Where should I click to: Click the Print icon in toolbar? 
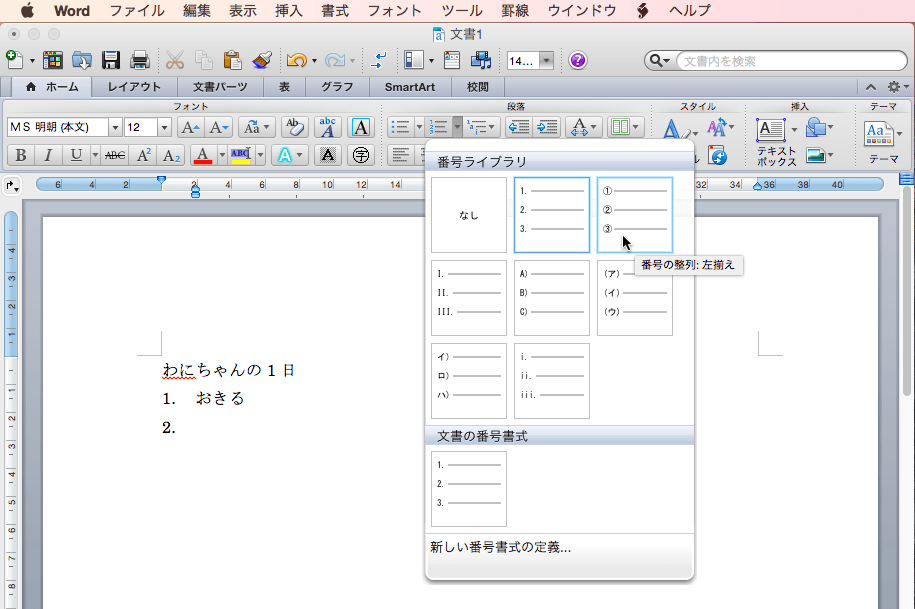(x=139, y=60)
